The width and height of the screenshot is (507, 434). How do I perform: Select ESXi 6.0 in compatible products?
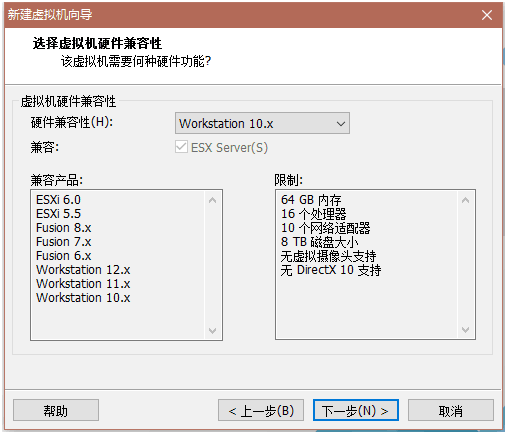(58, 200)
